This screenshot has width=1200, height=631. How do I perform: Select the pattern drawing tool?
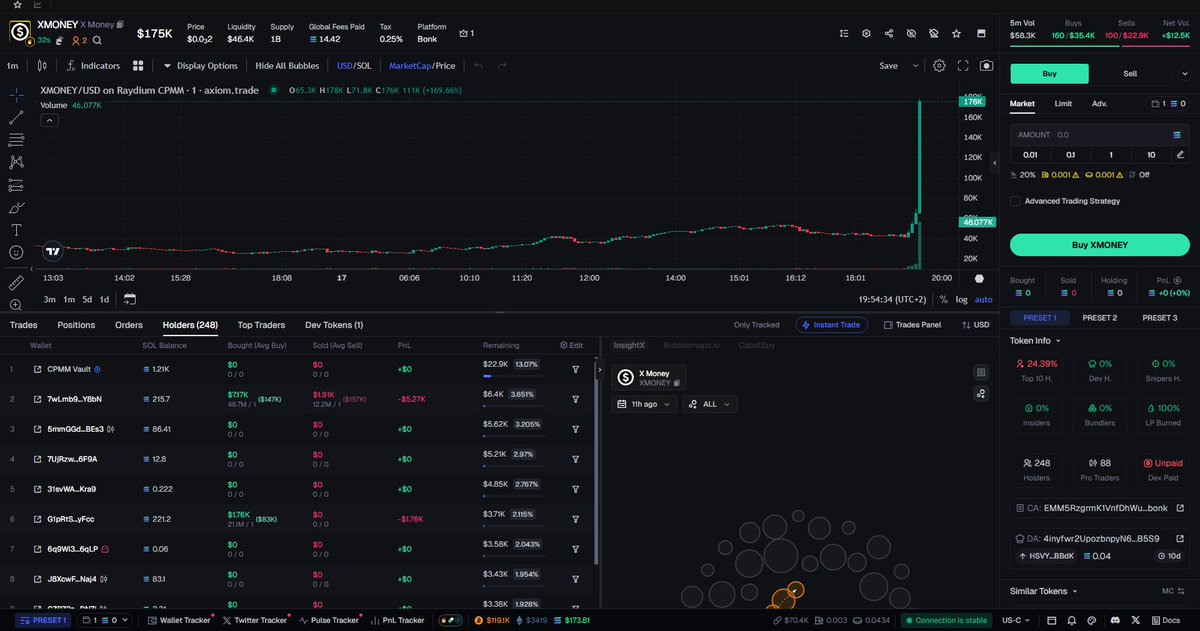coord(17,162)
